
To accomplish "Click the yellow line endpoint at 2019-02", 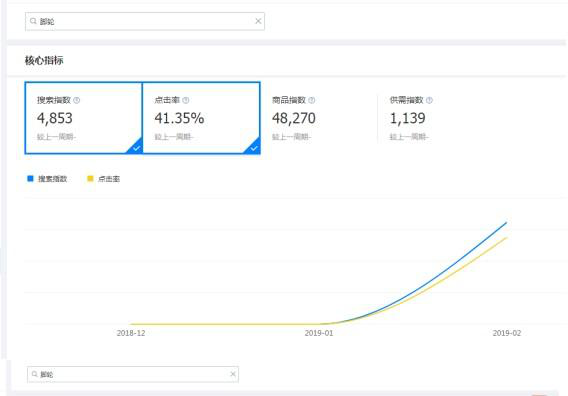I will 506,238.
